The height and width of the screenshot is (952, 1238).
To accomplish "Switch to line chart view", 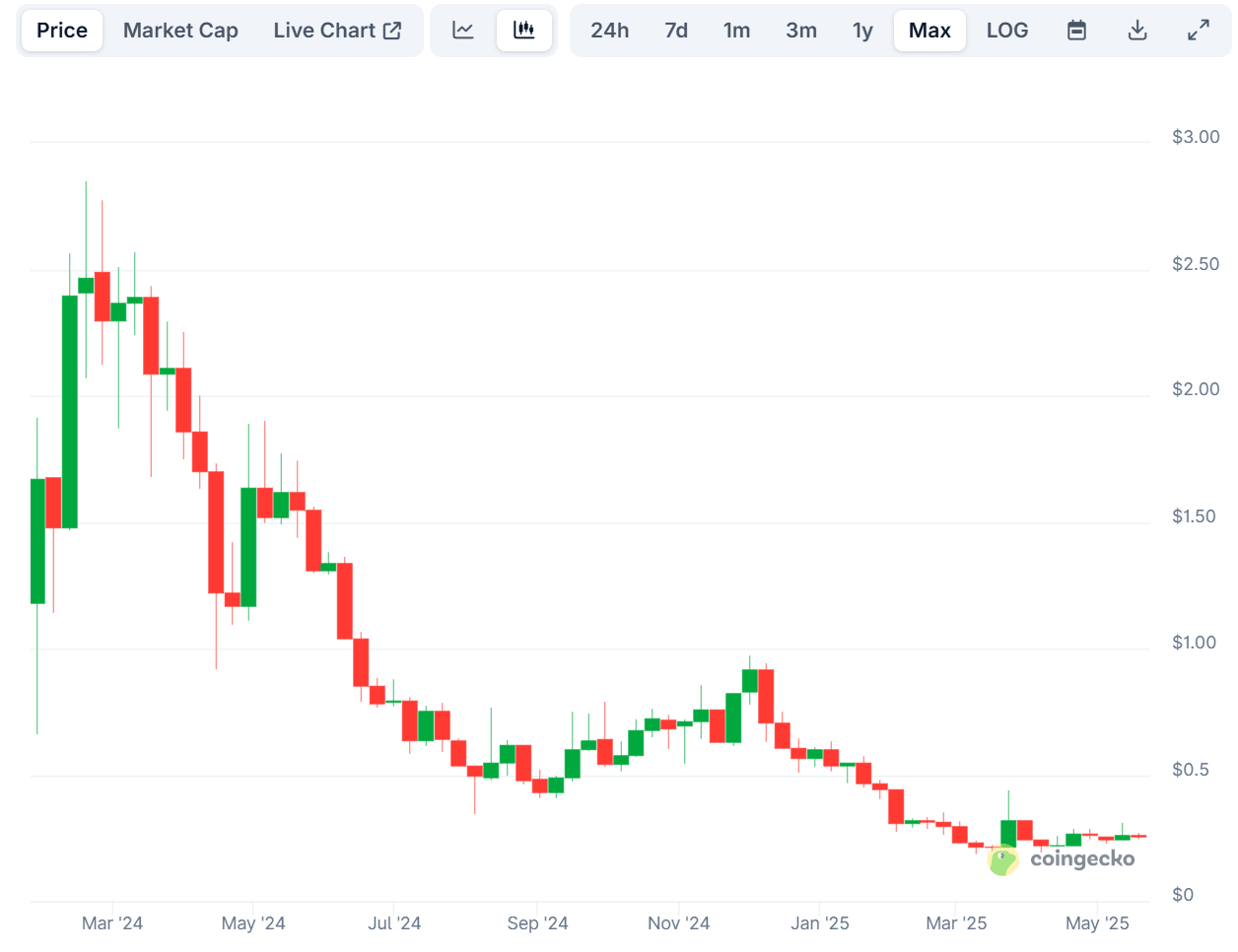I will tap(463, 31).
